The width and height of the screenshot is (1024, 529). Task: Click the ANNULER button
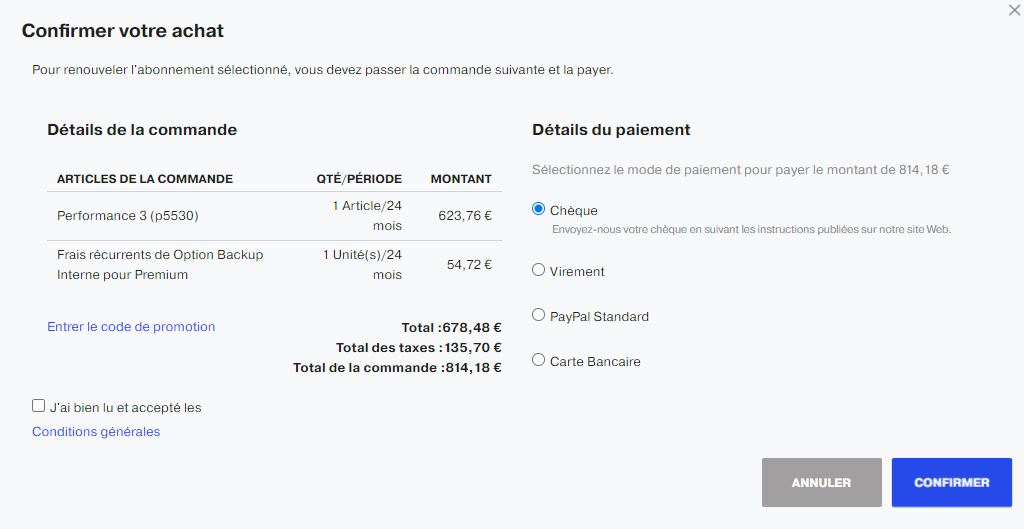pos(822,483)
